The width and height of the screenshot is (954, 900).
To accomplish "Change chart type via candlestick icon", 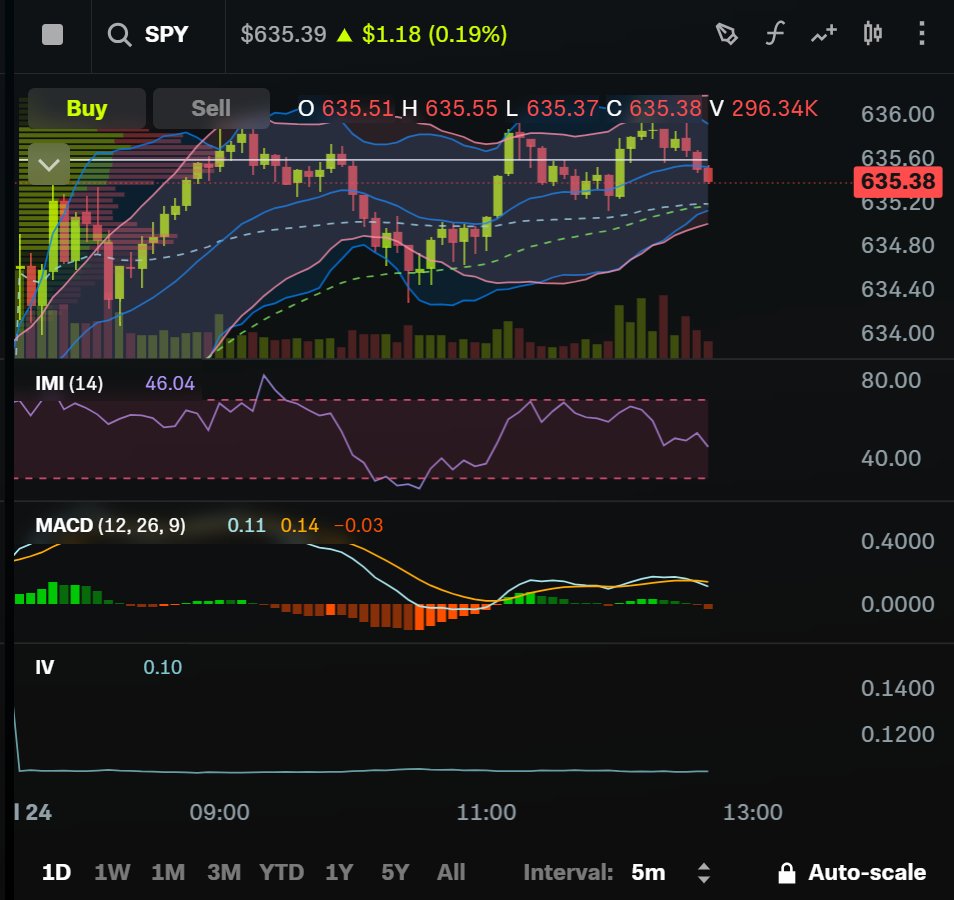I will pos(872,33).
